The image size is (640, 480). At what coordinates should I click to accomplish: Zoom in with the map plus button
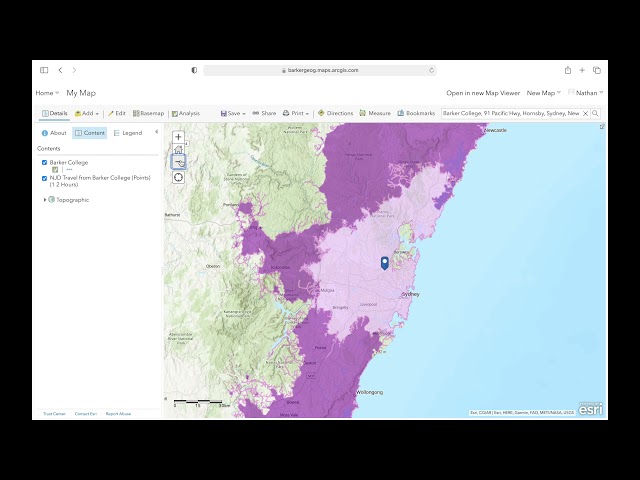pos(178,137)
